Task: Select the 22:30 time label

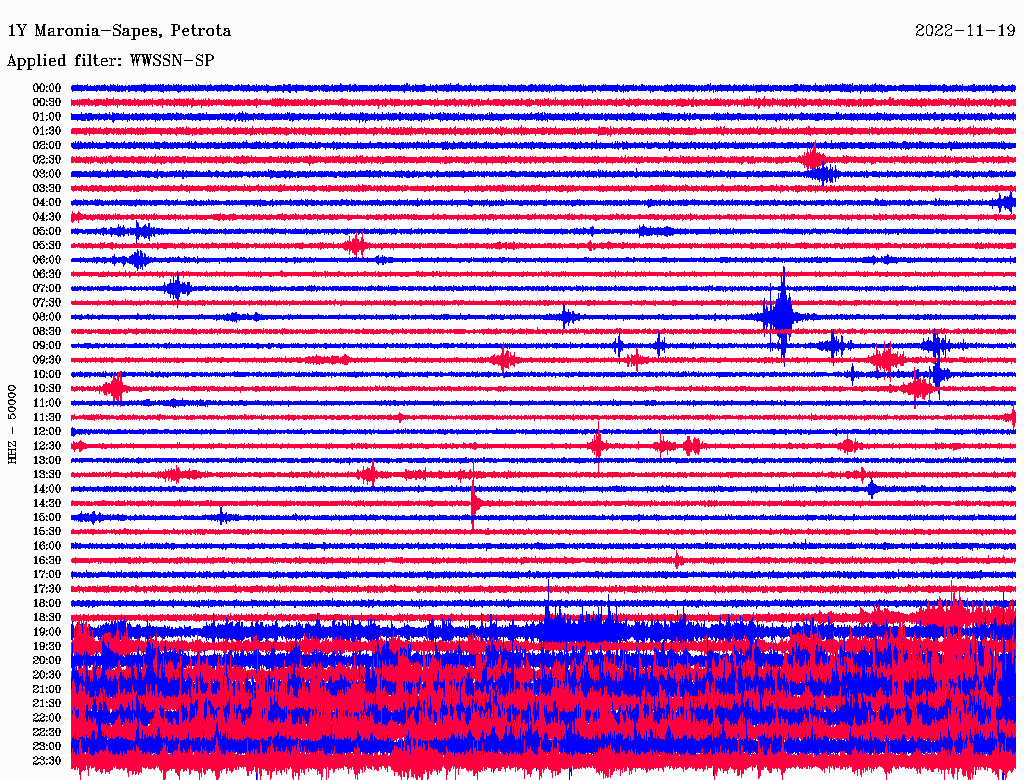Action: pyautogui.click(x=47, y=732)
